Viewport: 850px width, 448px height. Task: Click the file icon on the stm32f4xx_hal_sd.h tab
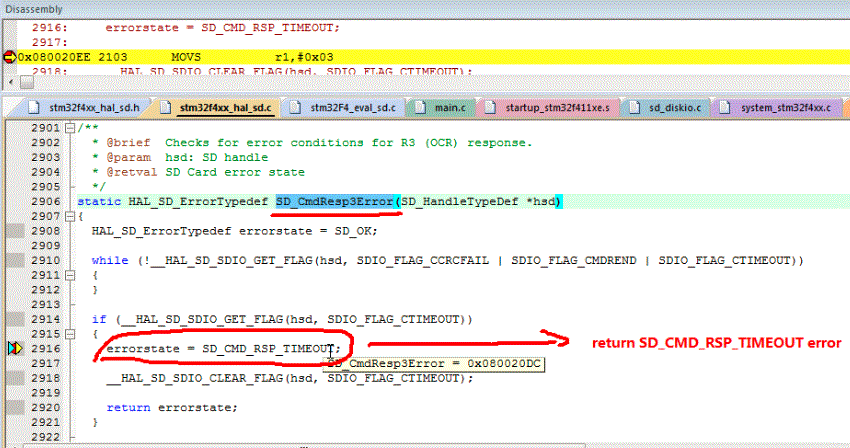click(x=34, y=107)
